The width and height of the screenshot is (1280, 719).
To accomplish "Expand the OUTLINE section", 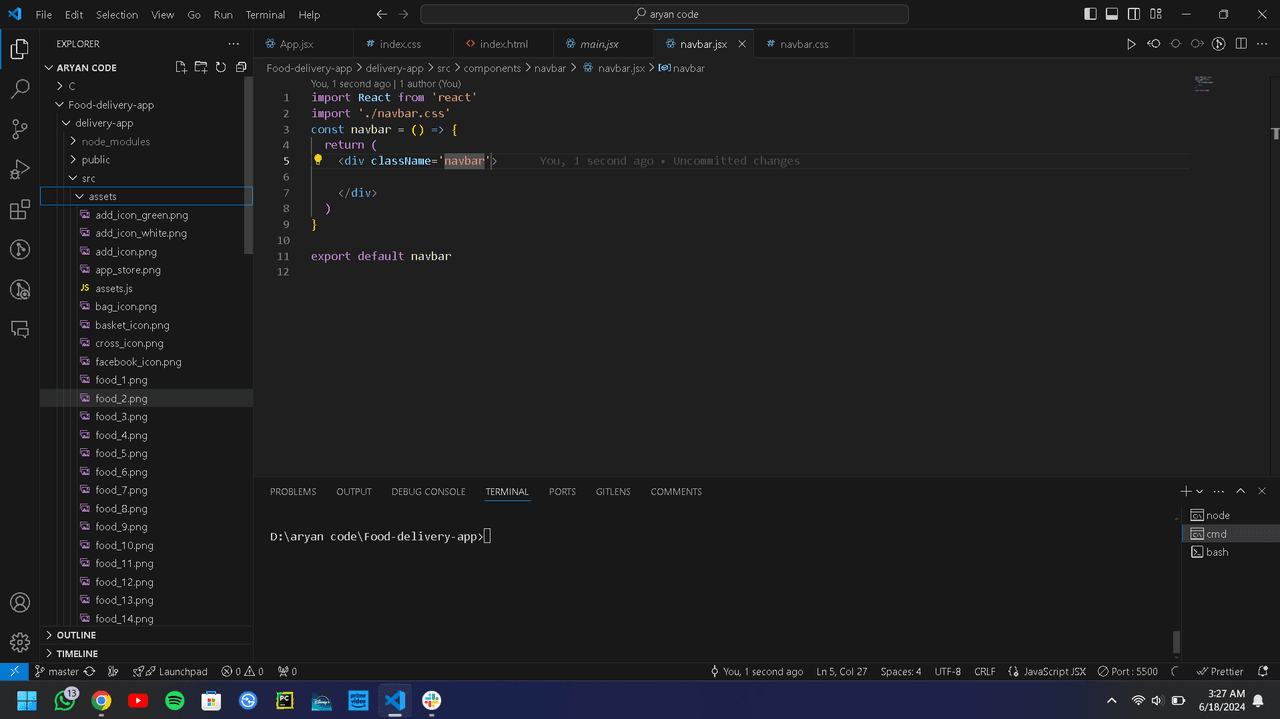I will pos(76,635).
